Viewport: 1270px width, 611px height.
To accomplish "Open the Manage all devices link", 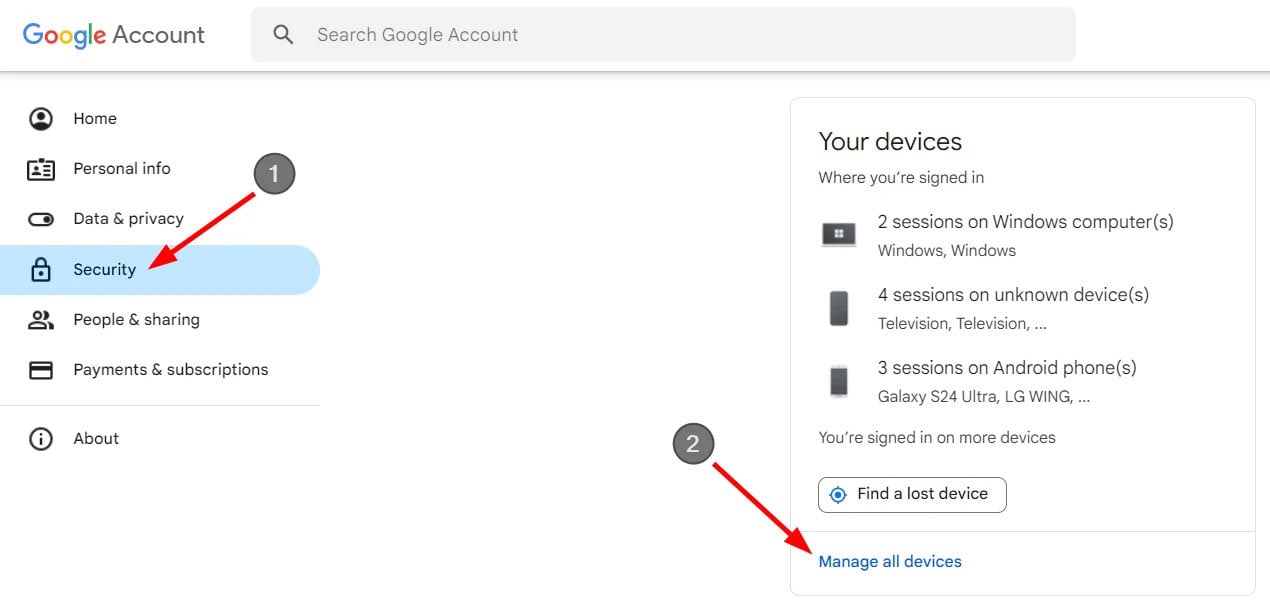I will [890, 562].
